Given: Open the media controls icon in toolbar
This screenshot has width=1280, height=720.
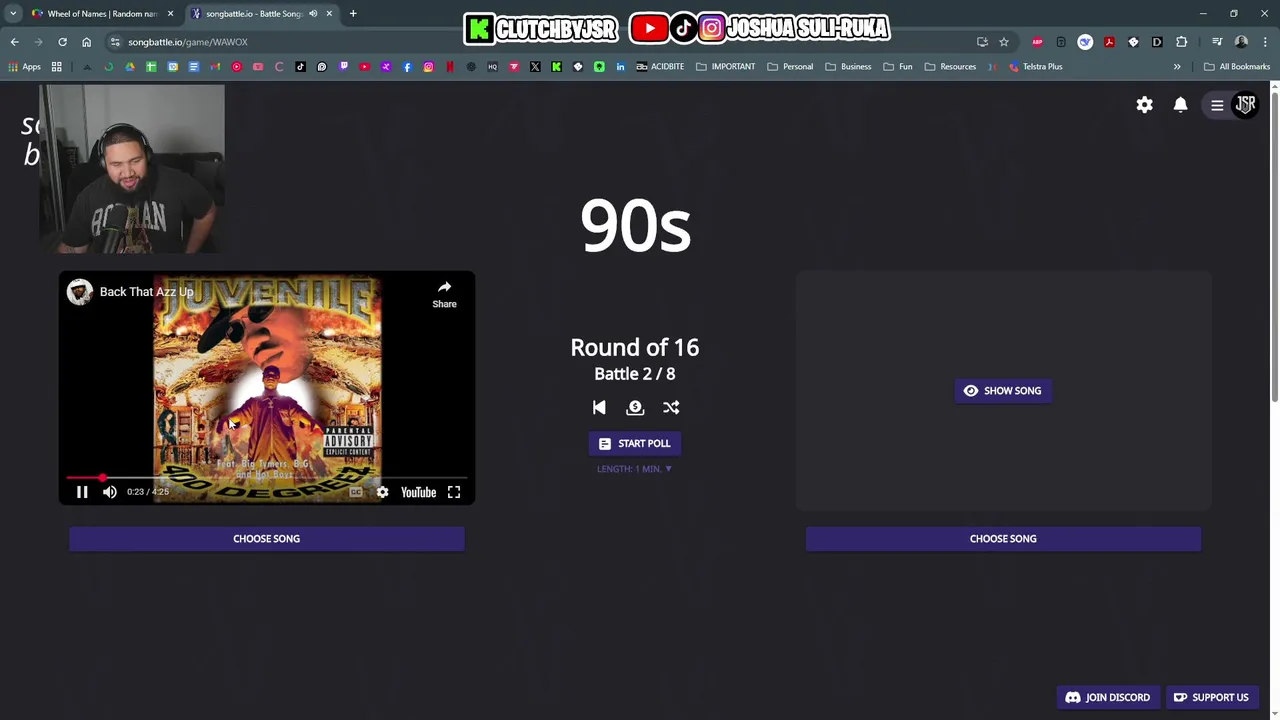Looking at the screenshot, I should pos(1217,42).
